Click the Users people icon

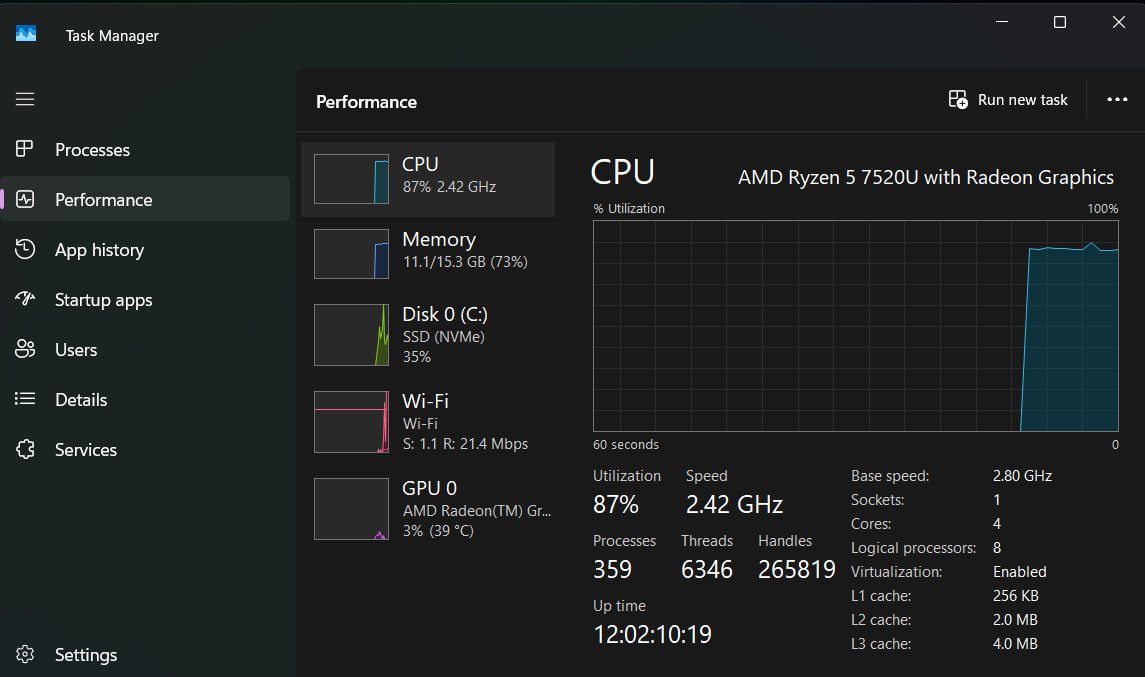[25, 348]
